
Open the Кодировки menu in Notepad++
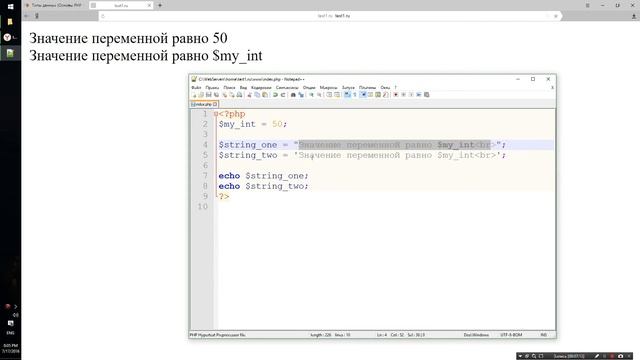261,87
